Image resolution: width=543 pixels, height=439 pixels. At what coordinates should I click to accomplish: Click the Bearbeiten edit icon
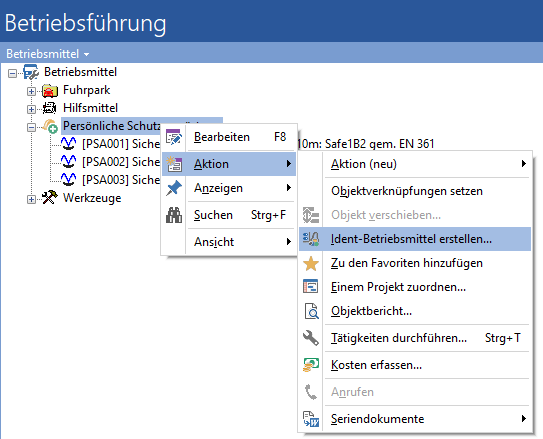173,137
